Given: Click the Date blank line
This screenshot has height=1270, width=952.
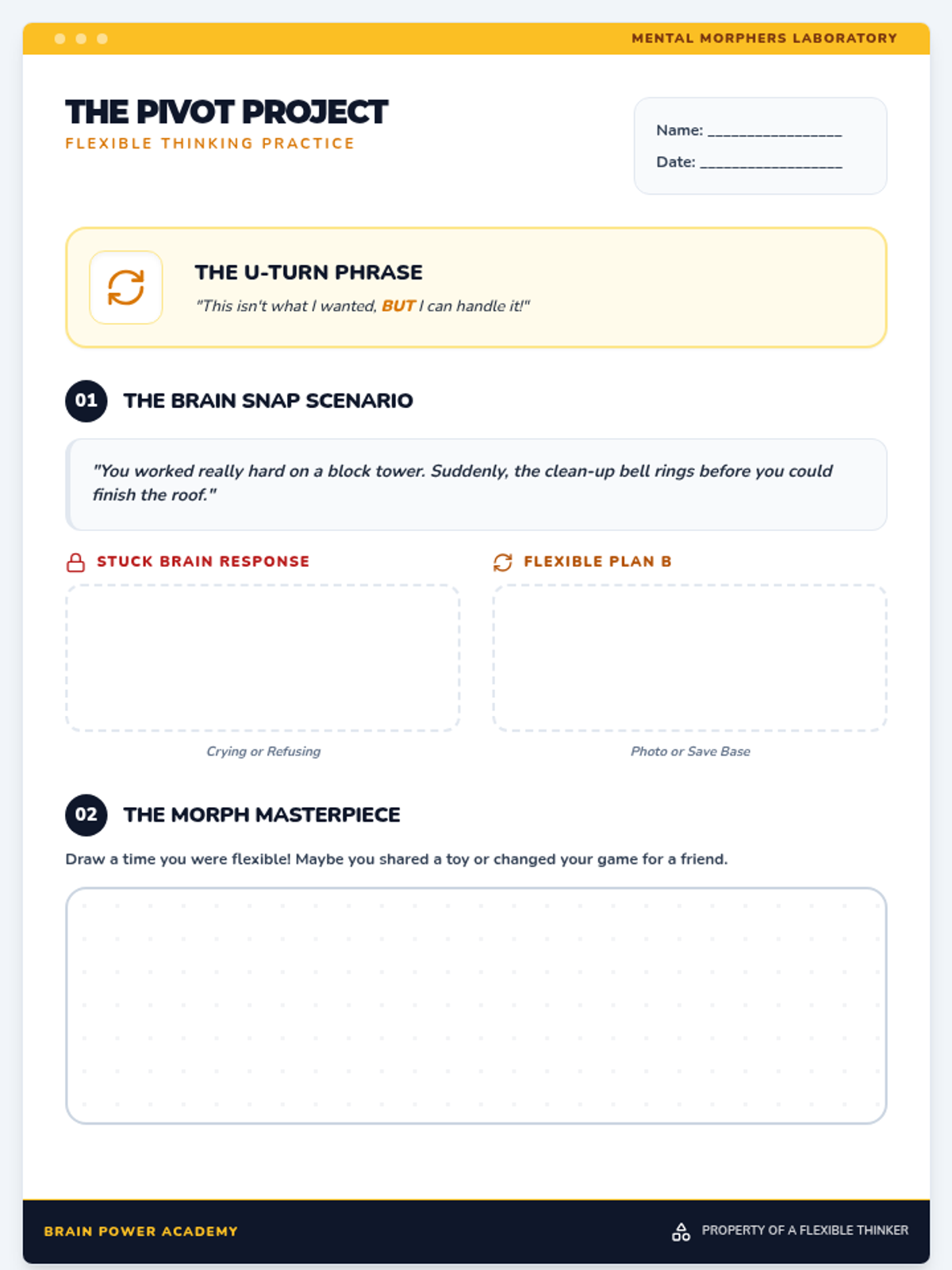Looking at the screenshot, I should point(771,163).
